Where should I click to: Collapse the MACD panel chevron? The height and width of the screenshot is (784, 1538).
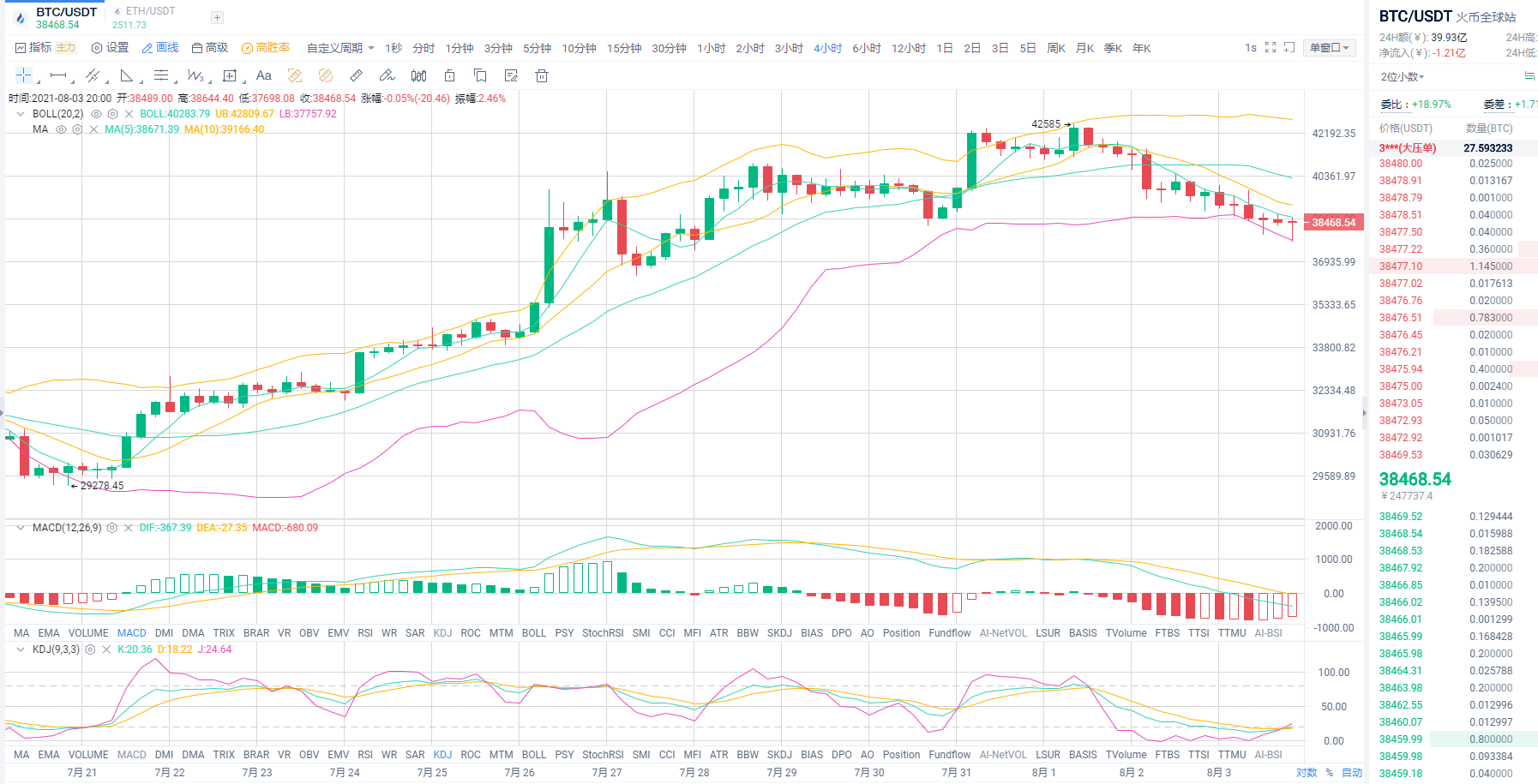coord(21,528)
